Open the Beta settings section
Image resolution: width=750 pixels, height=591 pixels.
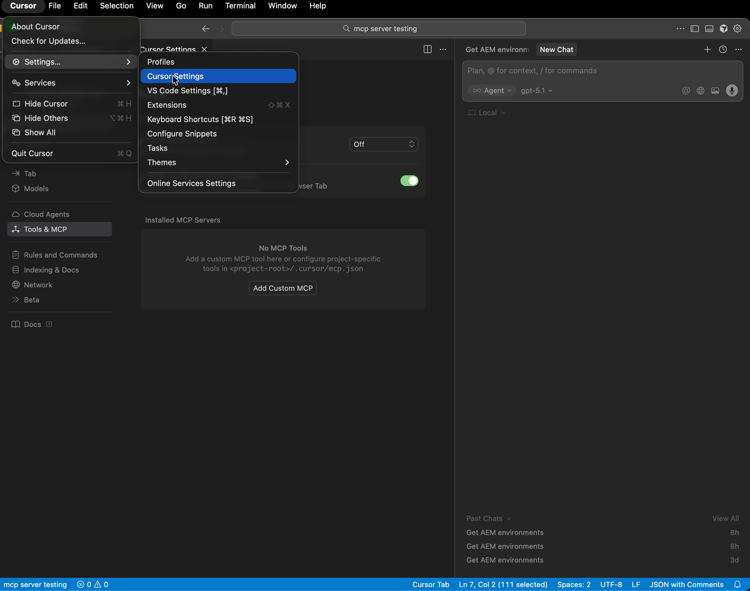pyautogui.click(x=59, y=300)
